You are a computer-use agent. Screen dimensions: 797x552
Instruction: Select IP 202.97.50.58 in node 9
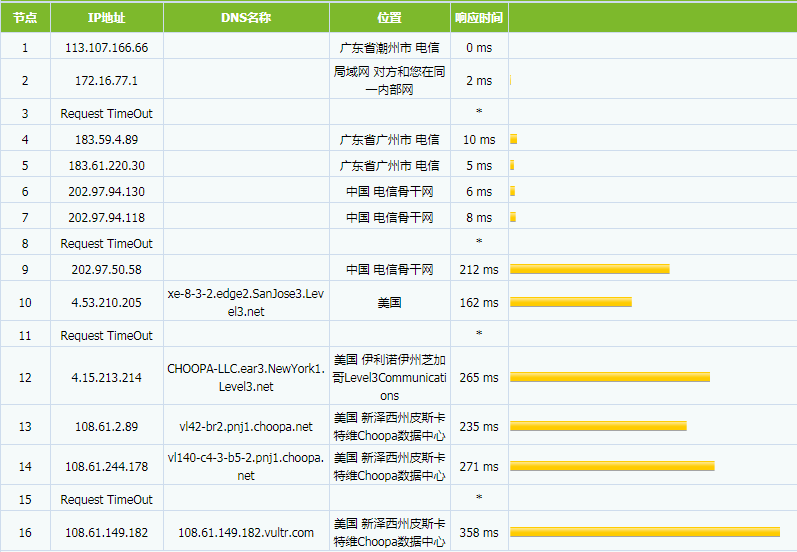106,269
